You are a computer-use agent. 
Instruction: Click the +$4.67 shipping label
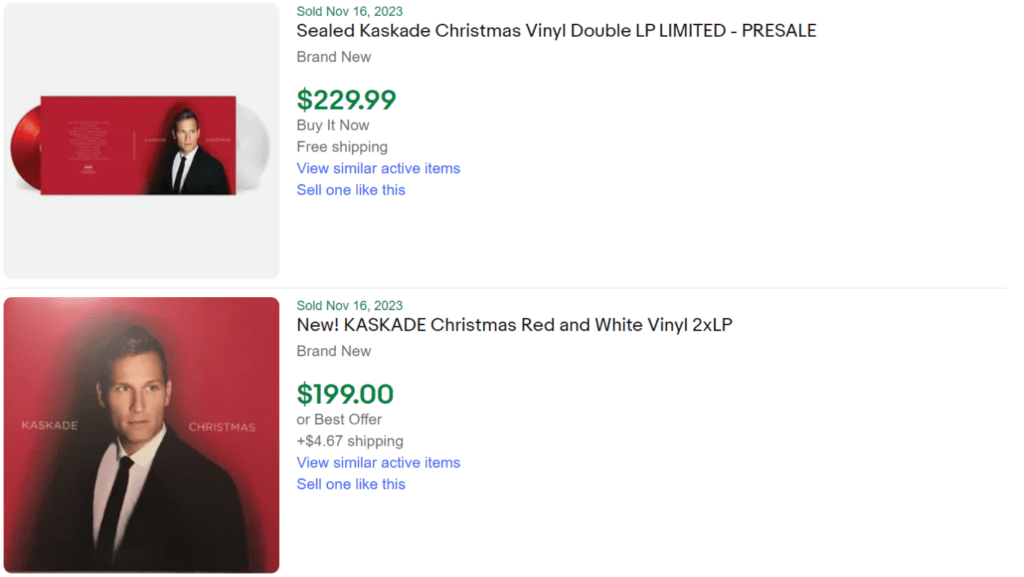tap(349, 441)
